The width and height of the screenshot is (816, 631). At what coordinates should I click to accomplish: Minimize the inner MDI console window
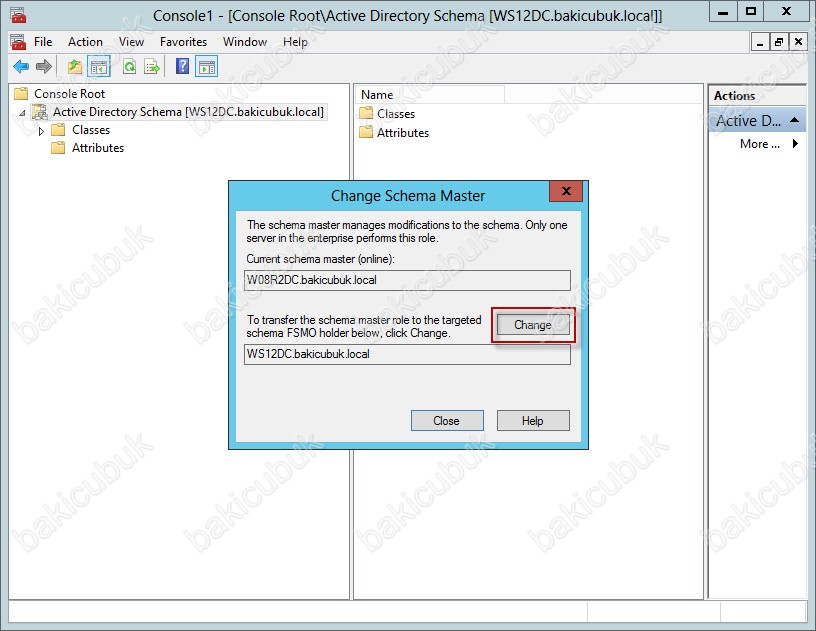click(x=760, y=42)
